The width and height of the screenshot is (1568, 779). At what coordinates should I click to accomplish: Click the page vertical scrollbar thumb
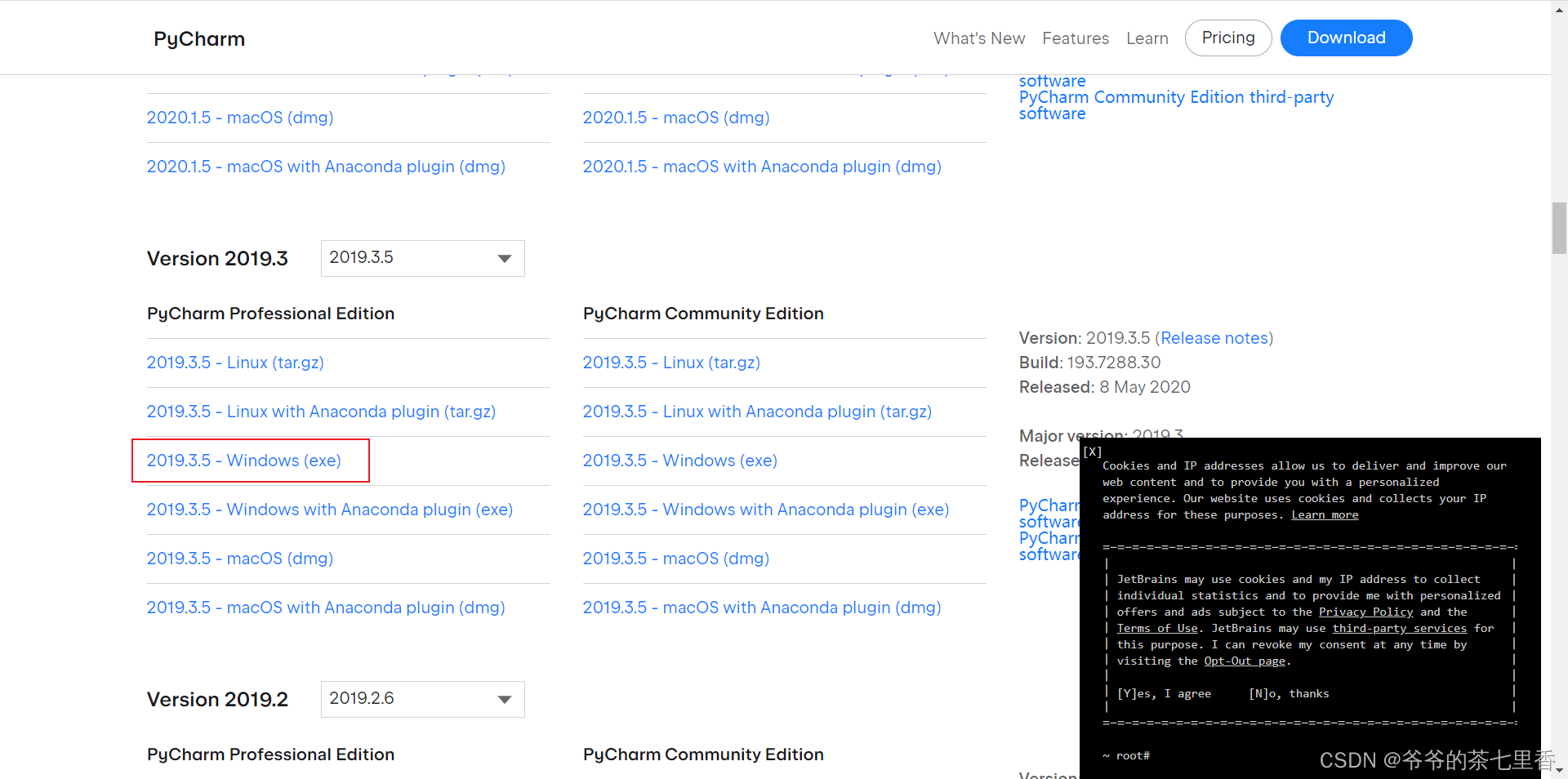[1559, 229]
